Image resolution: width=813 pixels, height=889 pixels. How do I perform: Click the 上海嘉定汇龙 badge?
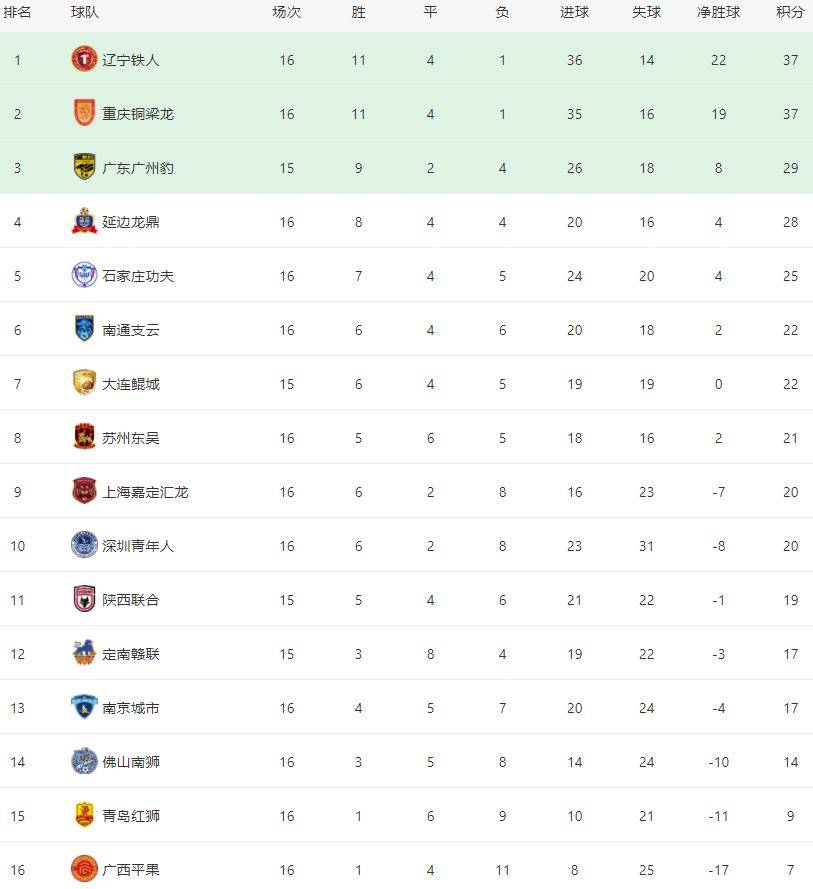84,491
